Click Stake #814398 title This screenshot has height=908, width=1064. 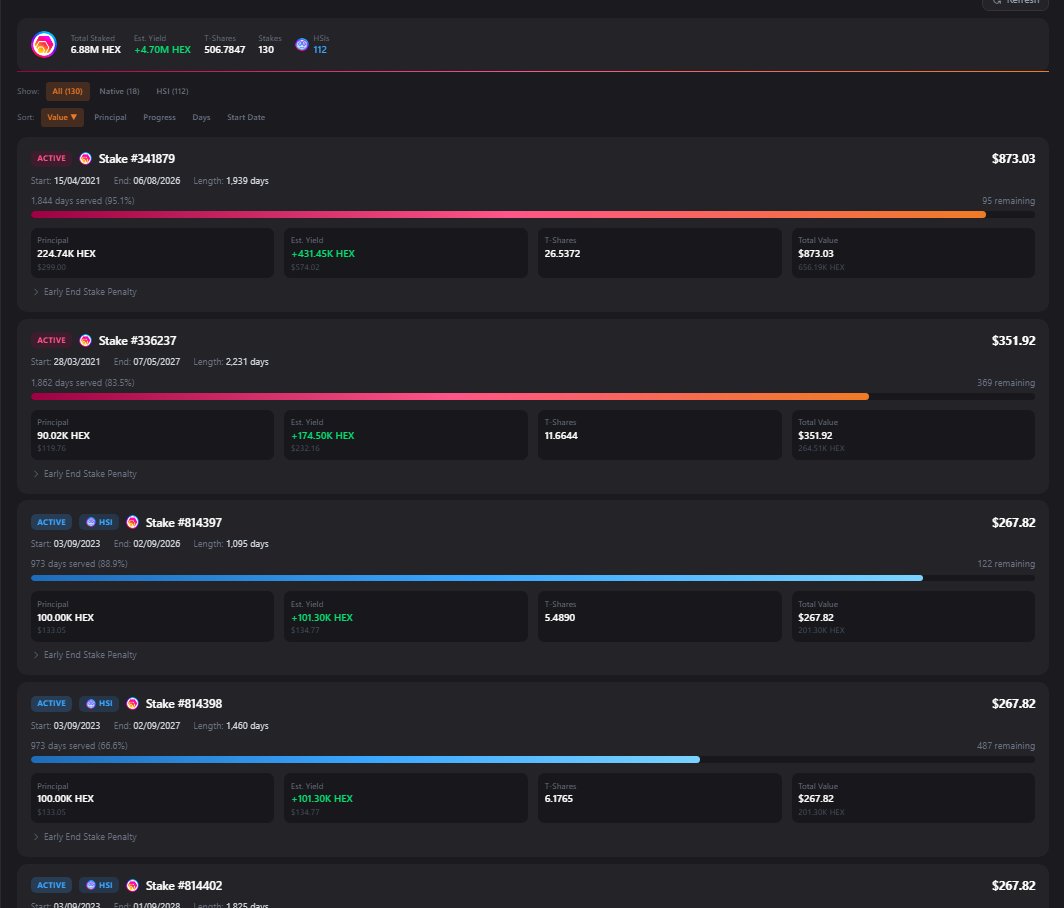click(184, 704)
